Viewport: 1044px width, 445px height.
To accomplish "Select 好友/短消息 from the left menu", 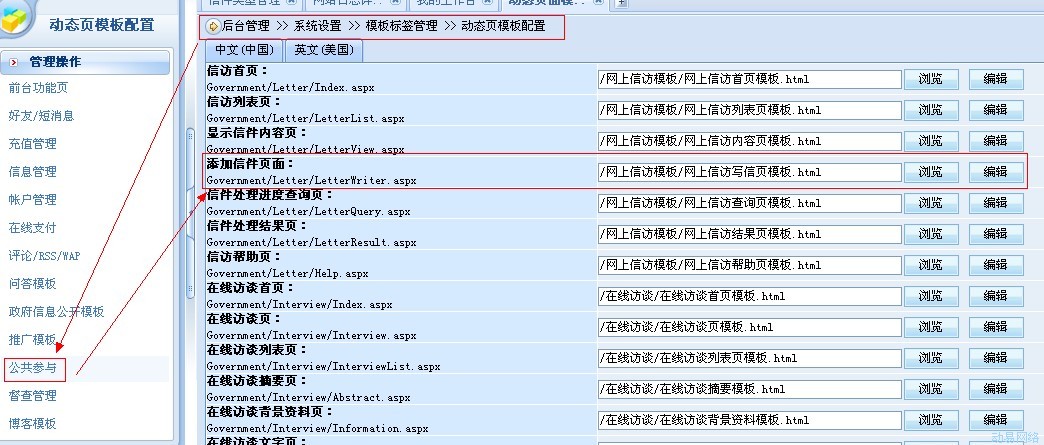I will pos(41,116).
